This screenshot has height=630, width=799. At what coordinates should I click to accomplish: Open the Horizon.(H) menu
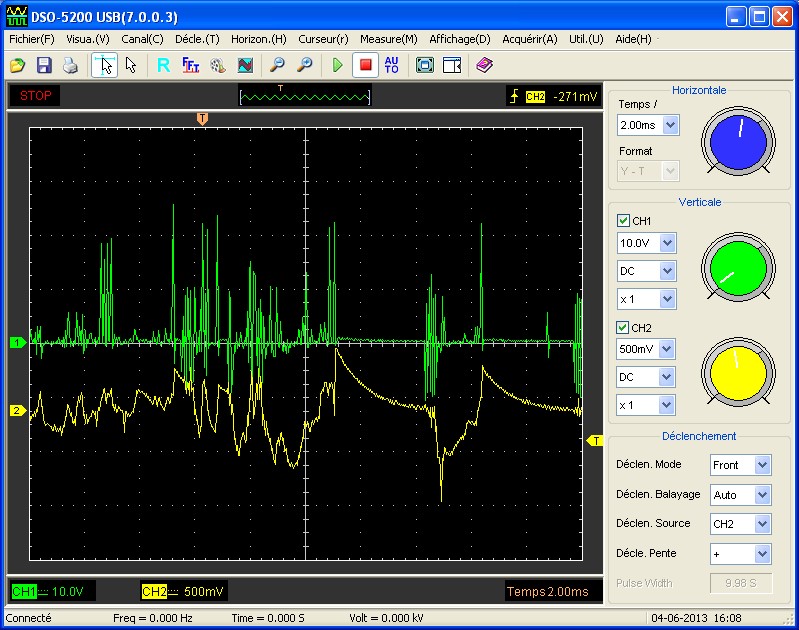click(259, 39)
